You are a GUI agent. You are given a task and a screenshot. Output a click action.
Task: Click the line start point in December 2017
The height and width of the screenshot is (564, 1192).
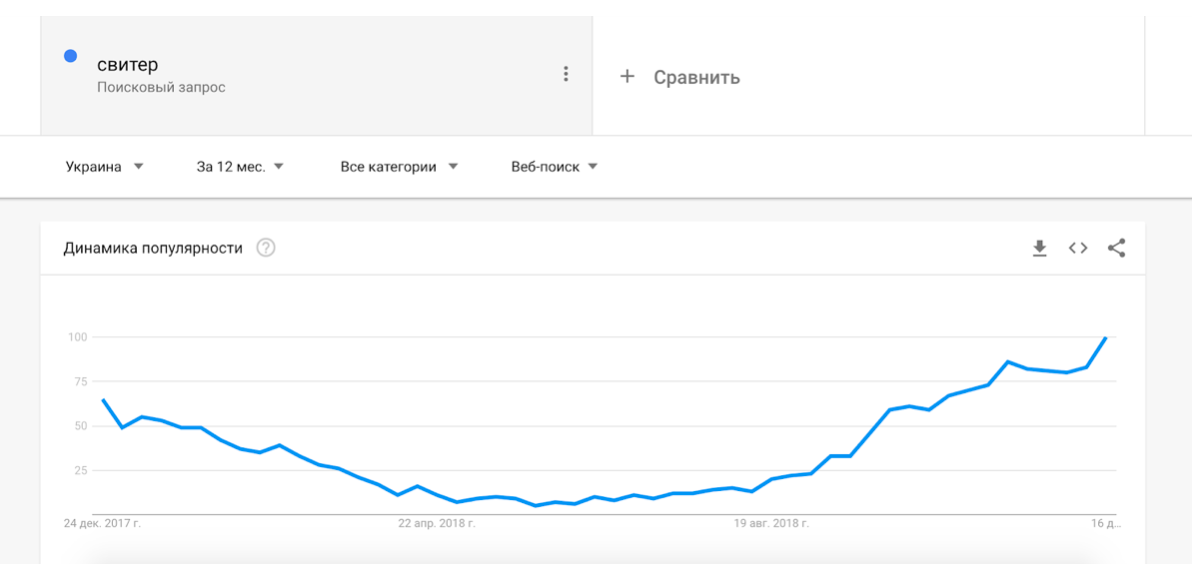click(103, 400)
